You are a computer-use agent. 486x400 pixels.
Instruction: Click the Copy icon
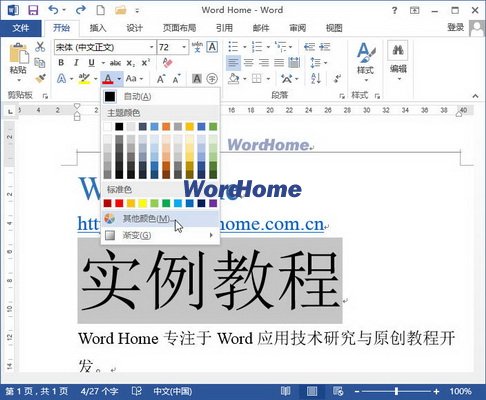point(40,62)
